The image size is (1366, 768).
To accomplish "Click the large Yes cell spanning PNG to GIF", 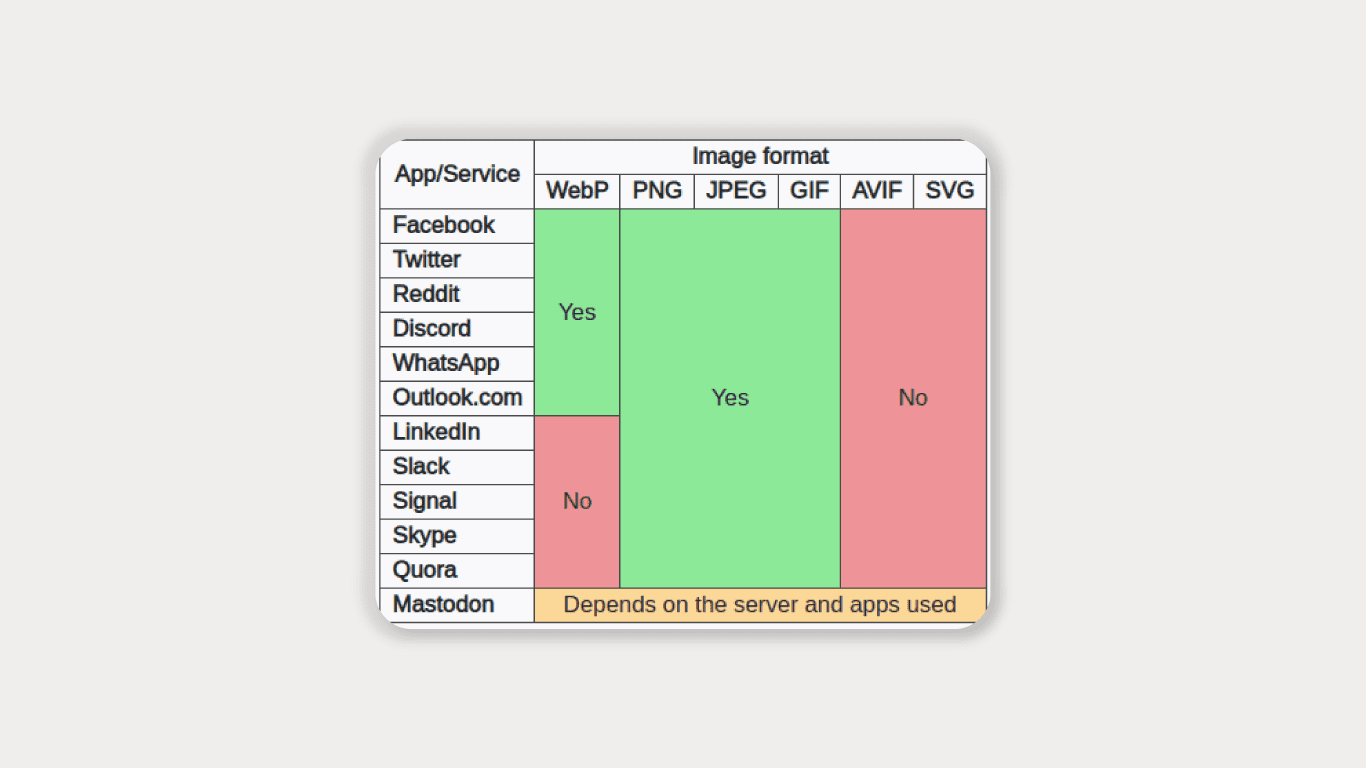I will 730,398.
